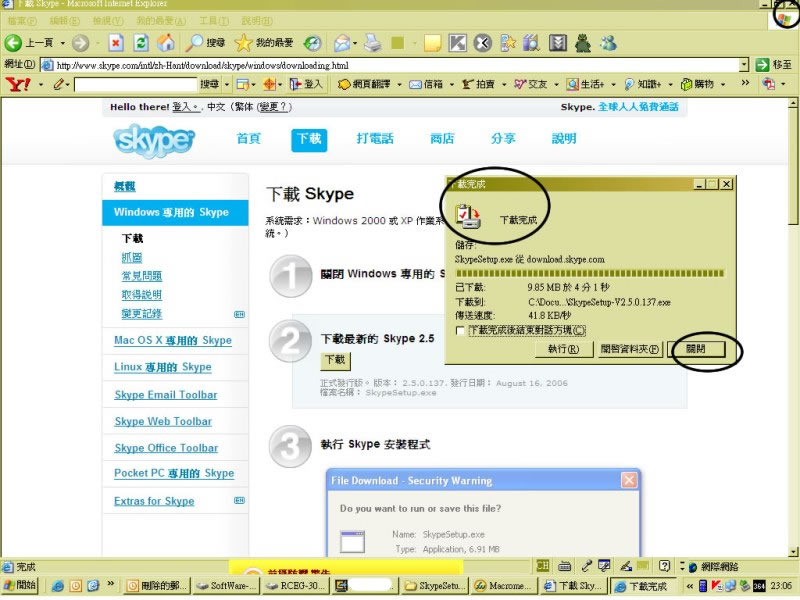800x600 pixels.
Task: Open the 檢視 menu
Action: (x=108, y=21)
